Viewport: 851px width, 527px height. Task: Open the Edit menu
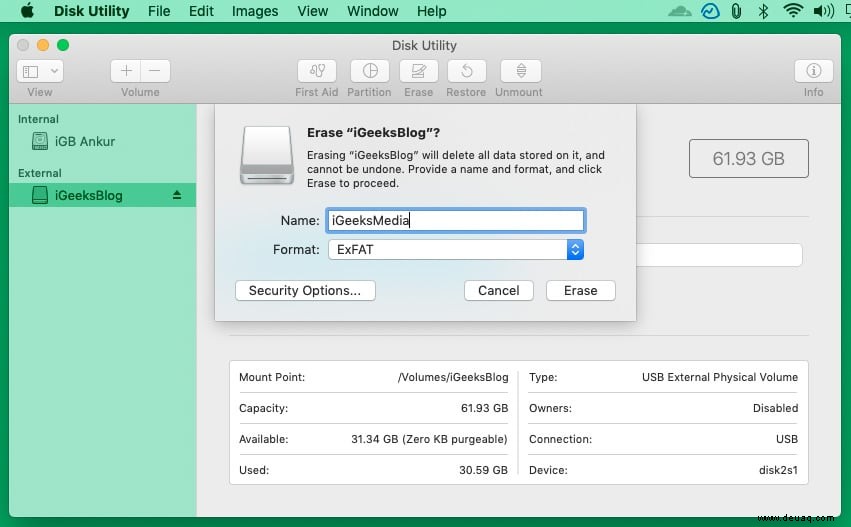tap(201, 11)
